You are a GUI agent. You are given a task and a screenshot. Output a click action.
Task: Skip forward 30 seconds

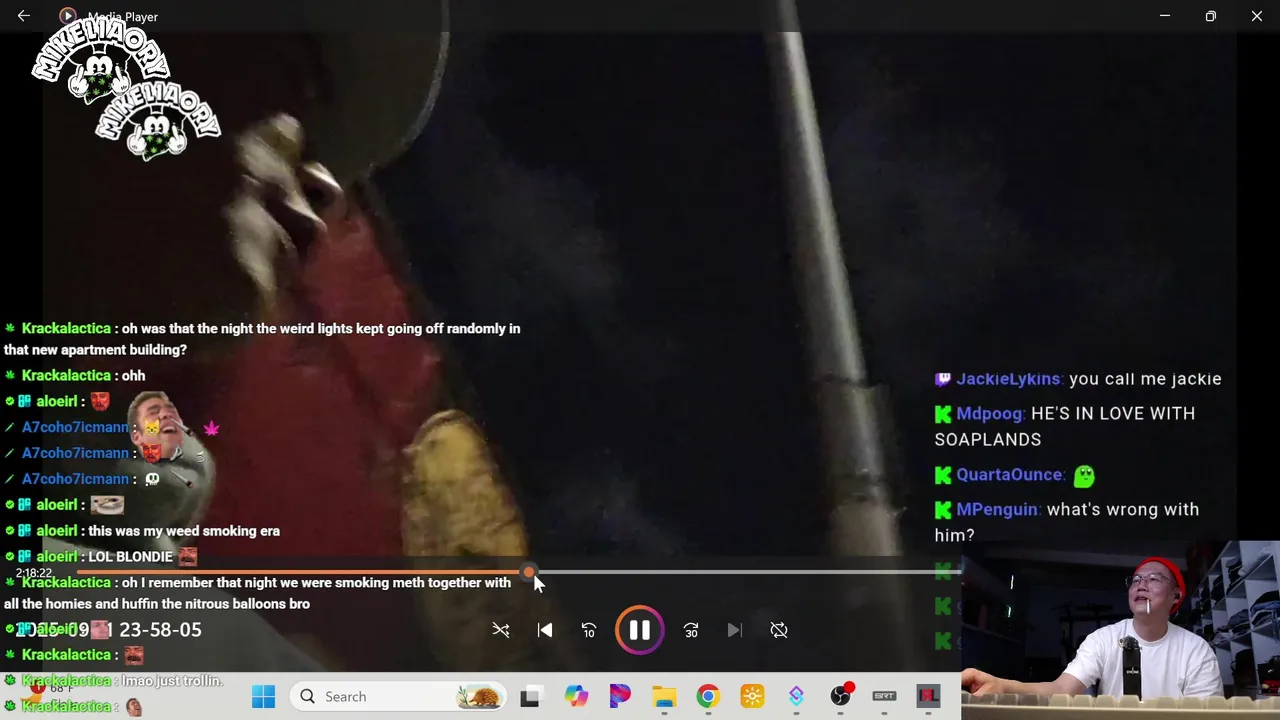point(691,630)
